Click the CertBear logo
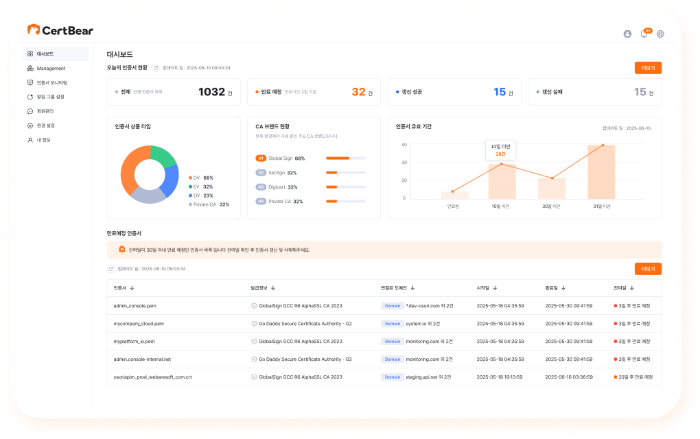Viewport: 700px width, 439px height. click(62, 30)
